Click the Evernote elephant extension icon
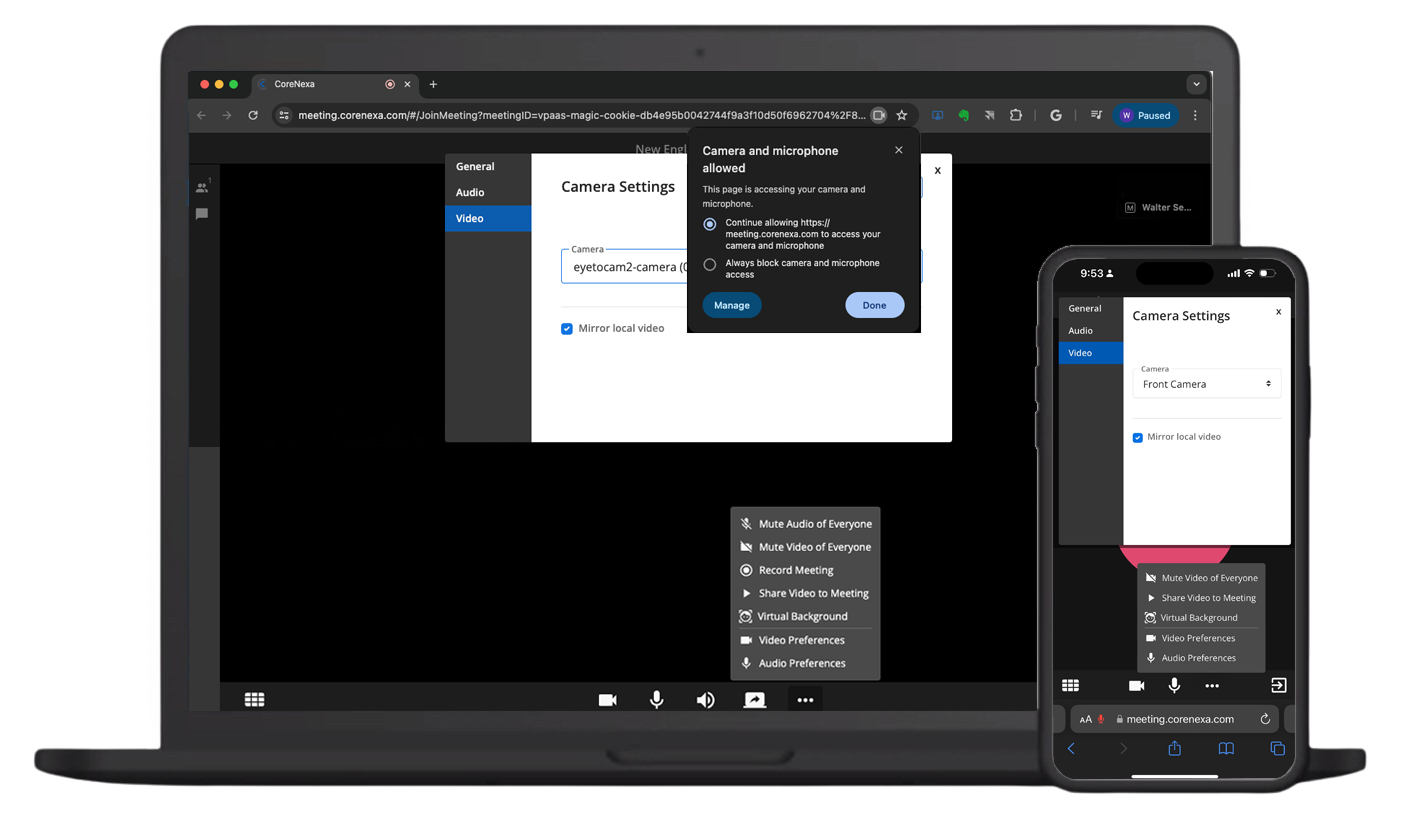Viewport: 1406px width, 829px height. (x=963, y=115)
